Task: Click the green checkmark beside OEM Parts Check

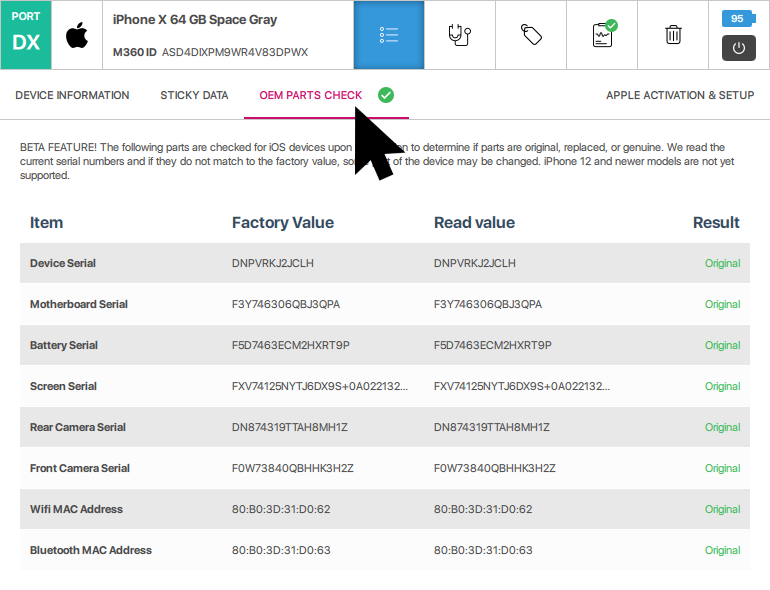Action: [x=386, y=95]
